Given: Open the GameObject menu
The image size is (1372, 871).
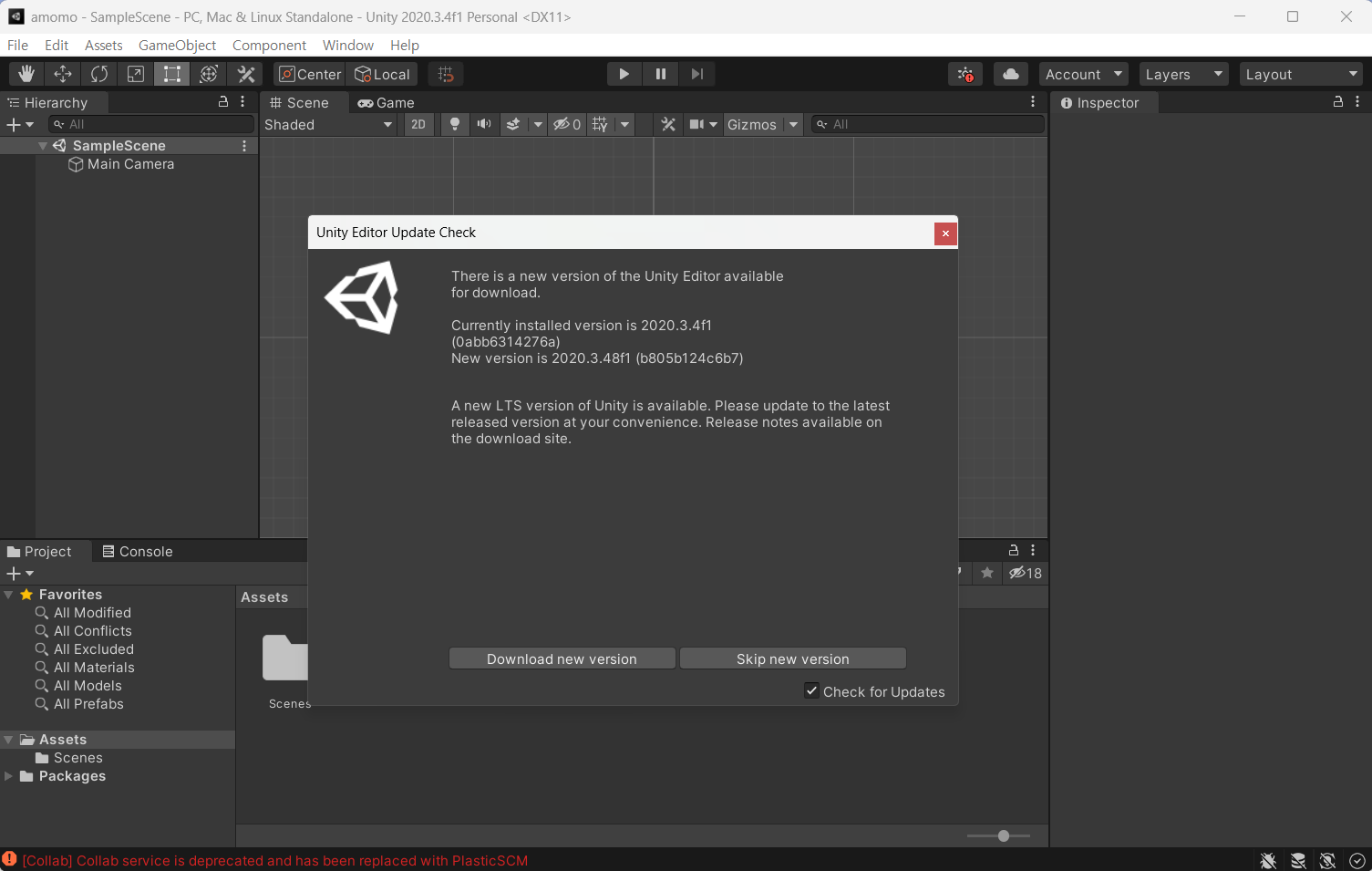Looking at the screenshot, I should click(x=177, y=45).
